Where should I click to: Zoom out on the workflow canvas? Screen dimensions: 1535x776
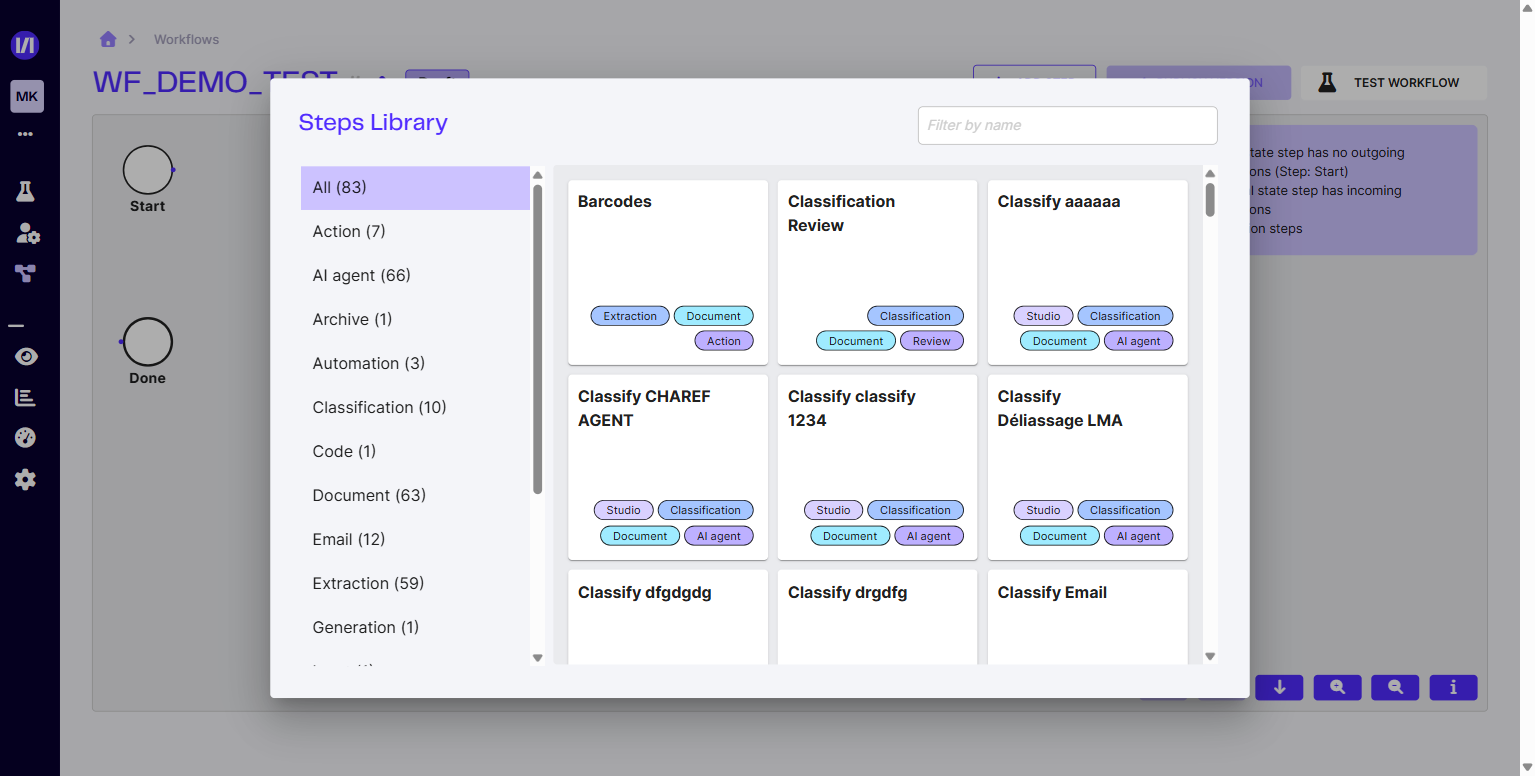point(1395,687)
